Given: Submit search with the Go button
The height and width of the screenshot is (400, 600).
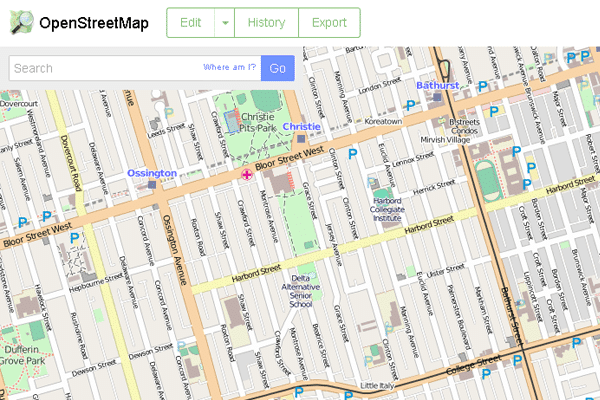Looking at the screenshot, I should point(278,68).
